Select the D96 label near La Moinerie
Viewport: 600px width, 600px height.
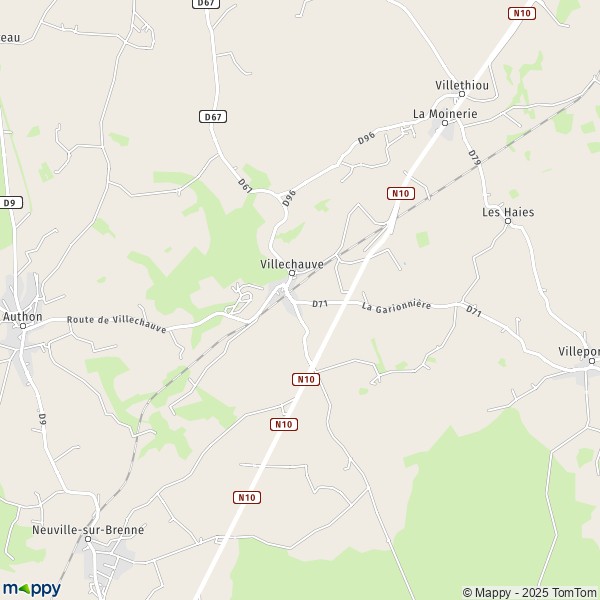[366, 139]
